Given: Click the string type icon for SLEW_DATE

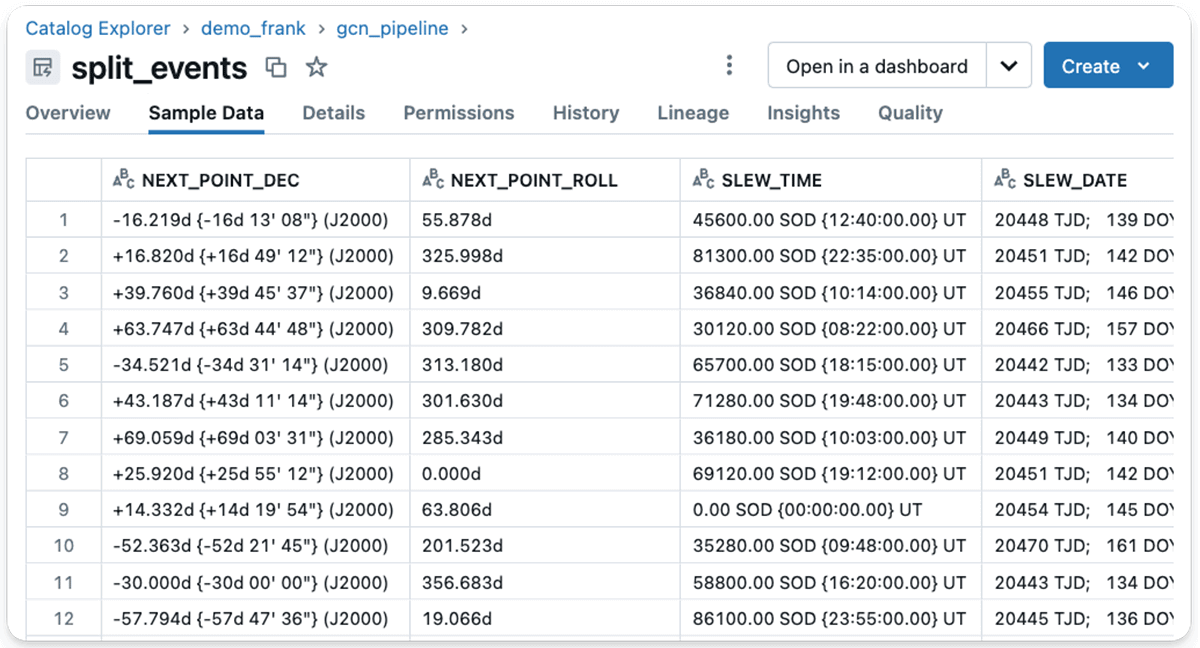Looking at the screenshot, I should tap(1005, 180).
